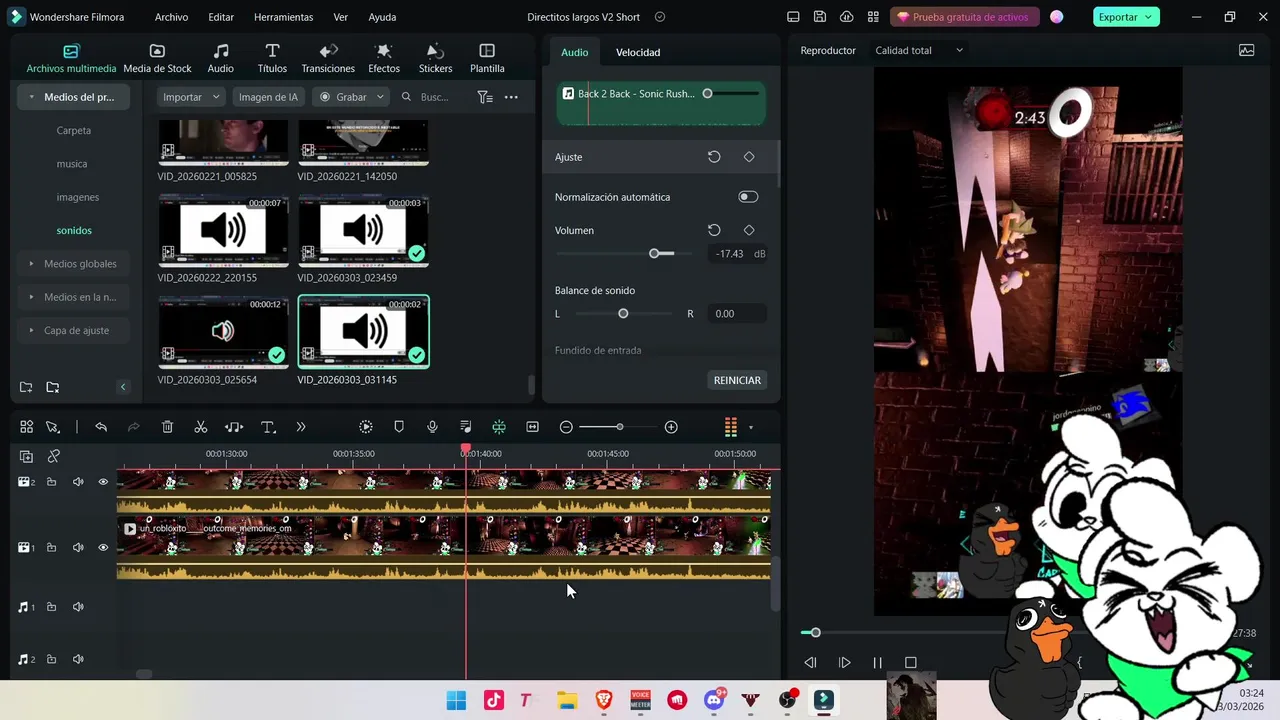Click the text tool in timeline toolbar
1280x720 pixels.
(x=268, y=427)
